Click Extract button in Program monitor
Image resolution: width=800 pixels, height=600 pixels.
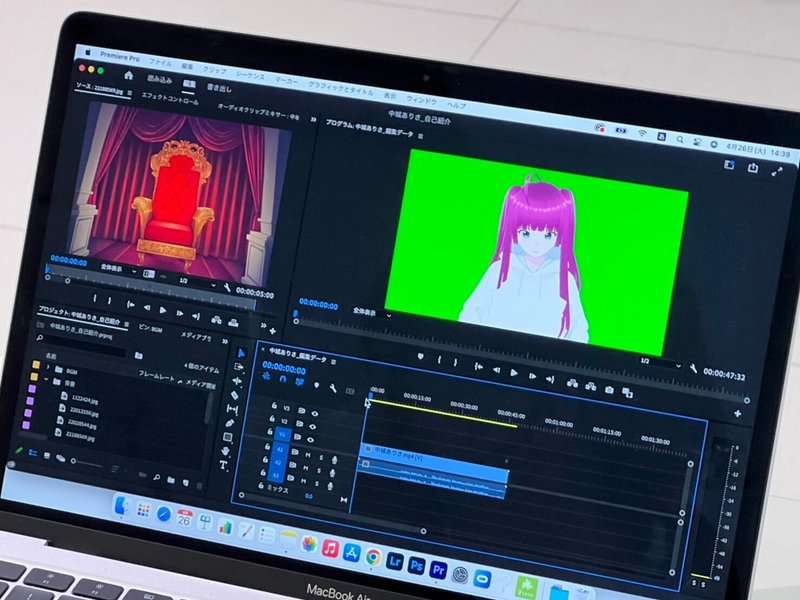pyautogui.click(x=591, y=386)
